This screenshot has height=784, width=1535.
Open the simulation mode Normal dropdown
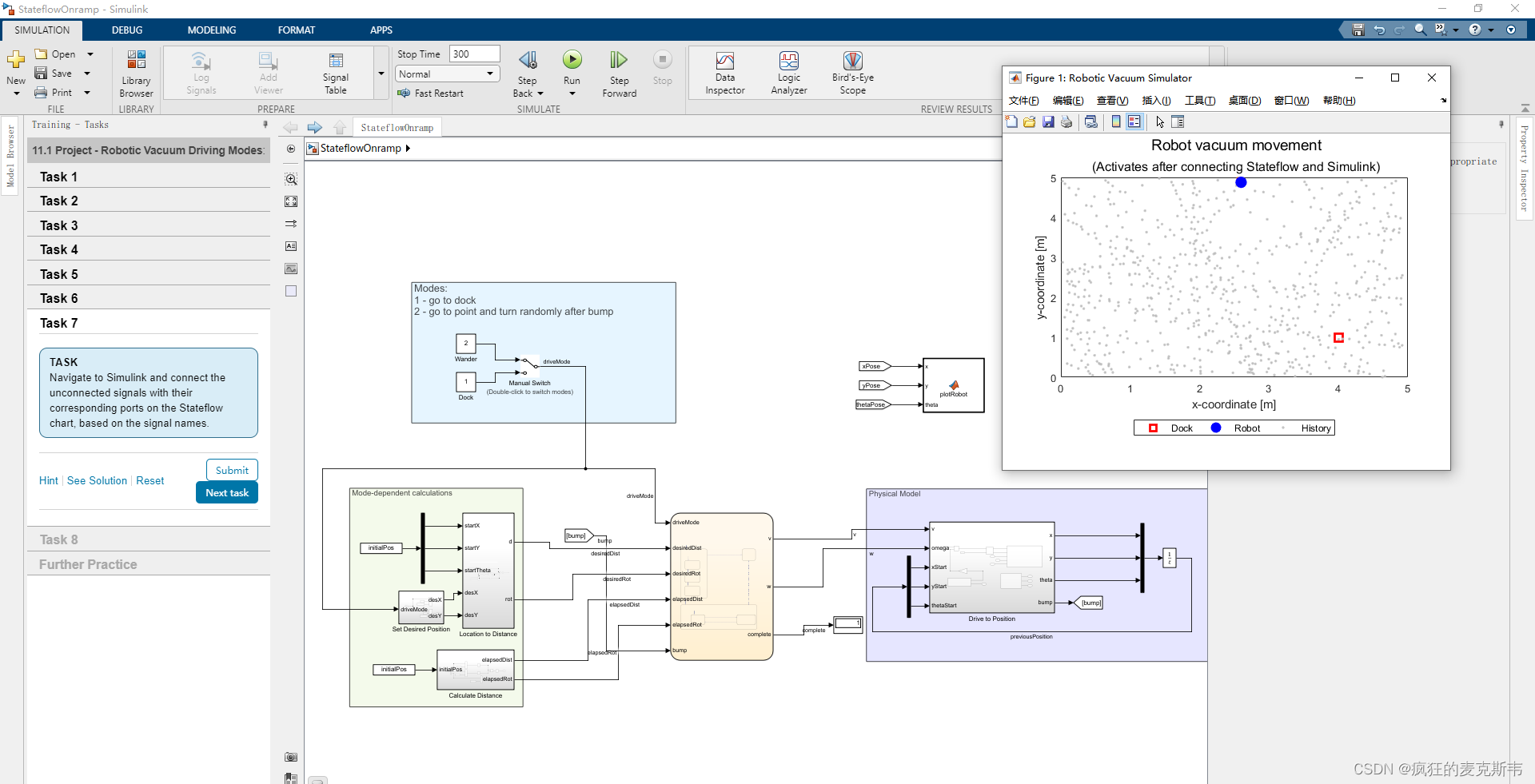click(x=448, y=74)
